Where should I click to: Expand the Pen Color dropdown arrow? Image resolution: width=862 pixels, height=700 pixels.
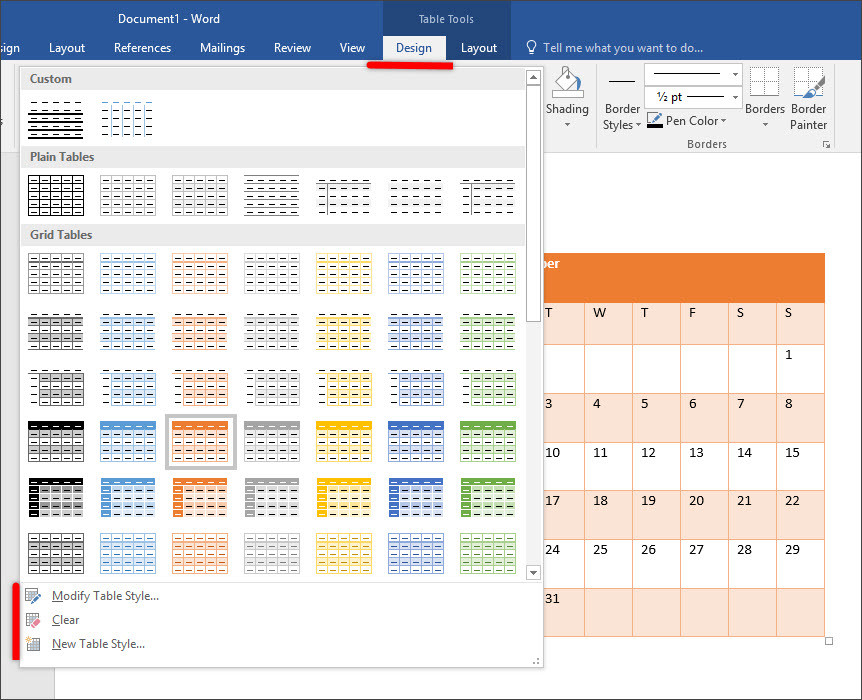[x=722, y=120]
